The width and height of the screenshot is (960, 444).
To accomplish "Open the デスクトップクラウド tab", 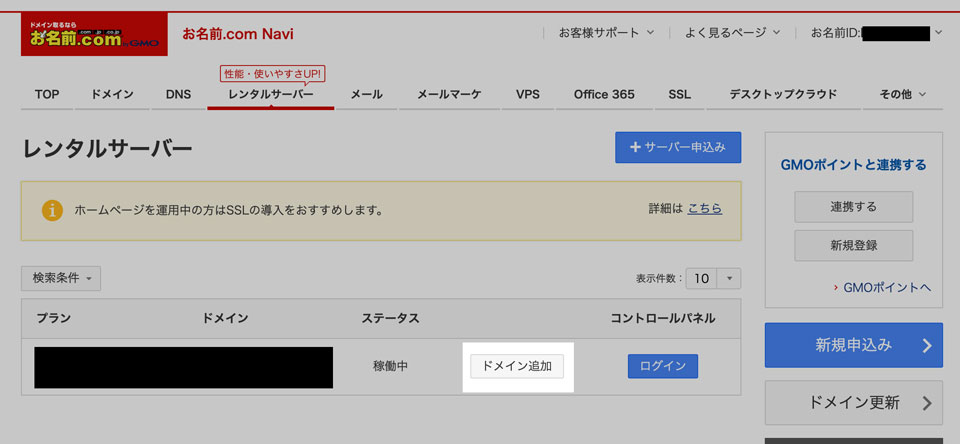I will (783, 94).
